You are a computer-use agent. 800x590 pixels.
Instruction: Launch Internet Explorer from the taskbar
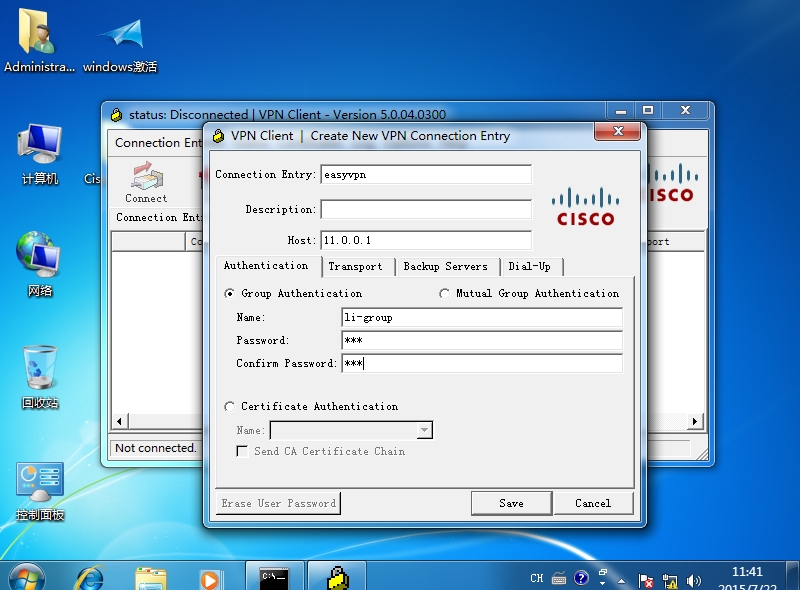point(89,579)
